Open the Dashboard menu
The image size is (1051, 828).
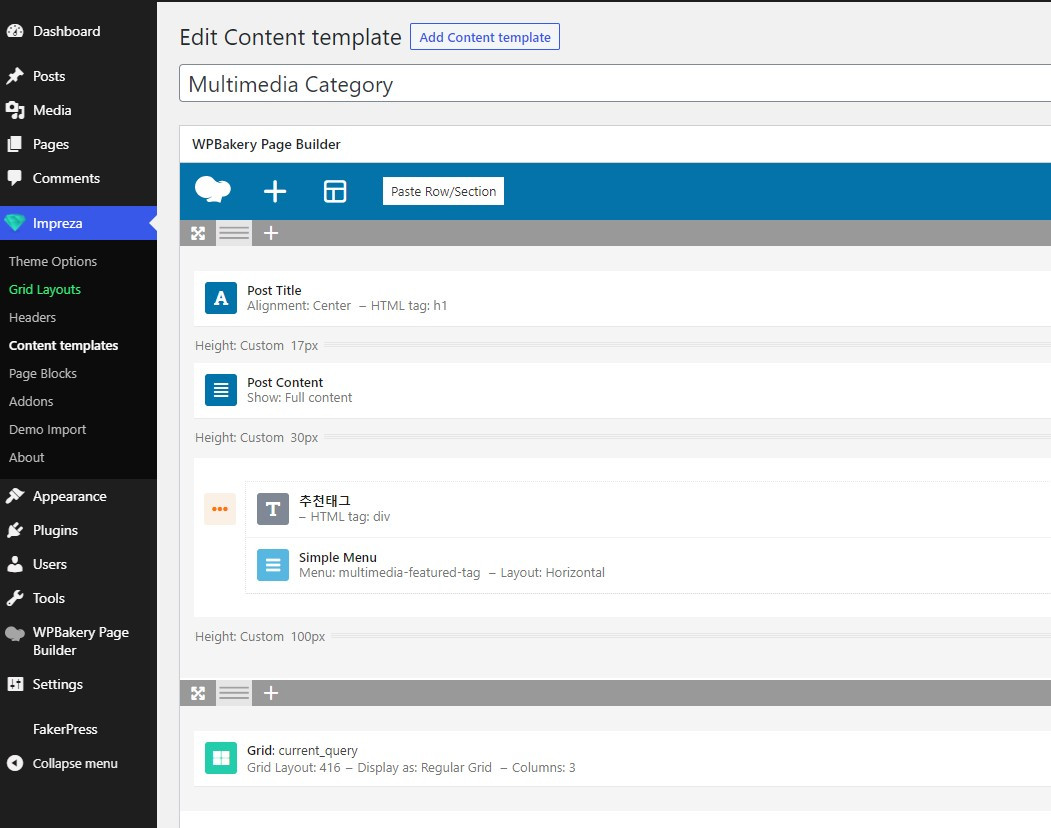coord(66,31)
